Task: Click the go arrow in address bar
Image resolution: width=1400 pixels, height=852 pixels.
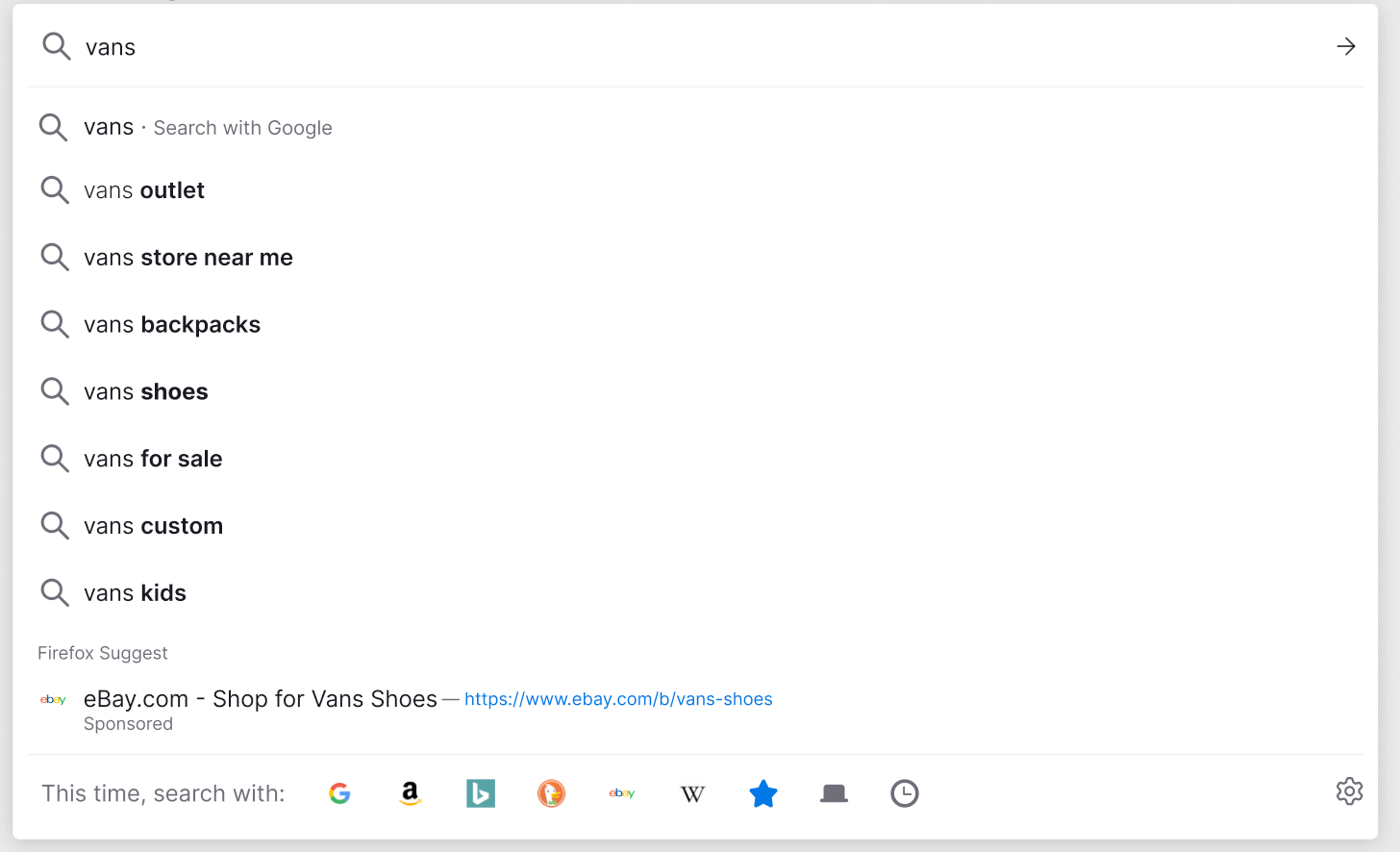Action: (x=1346, y=46)
